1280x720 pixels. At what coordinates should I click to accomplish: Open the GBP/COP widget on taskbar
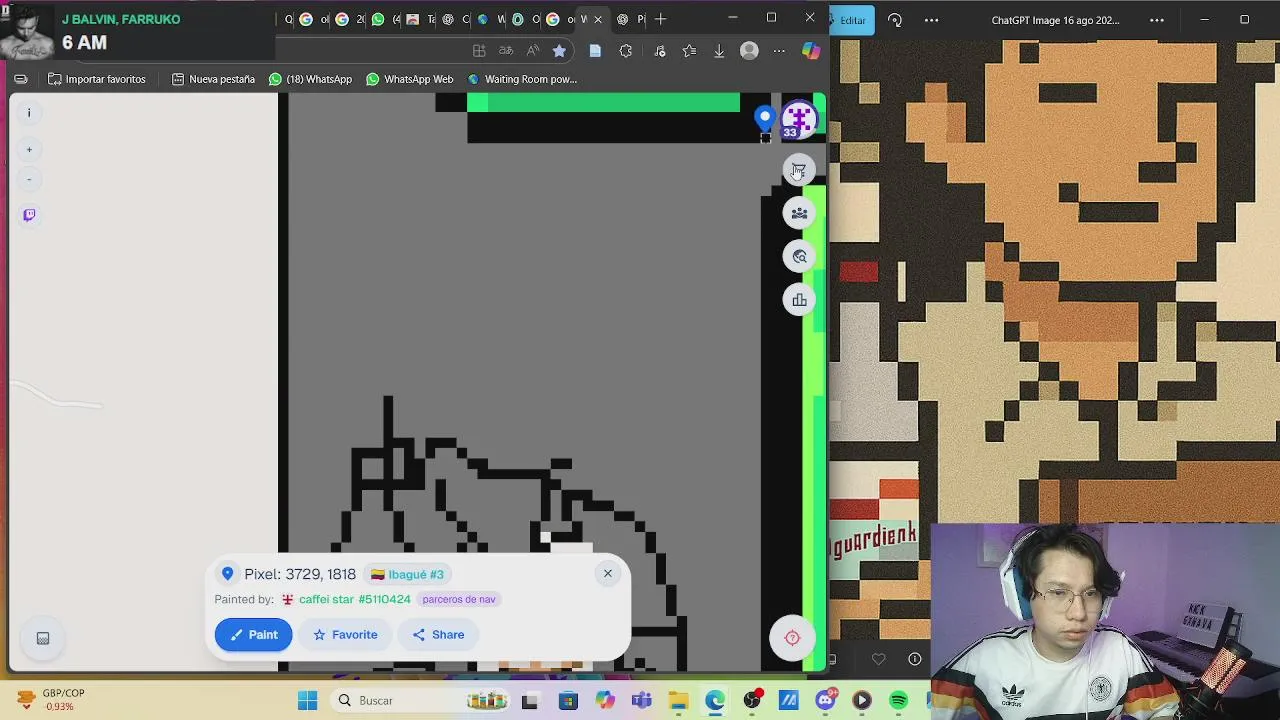pos(52,700)
